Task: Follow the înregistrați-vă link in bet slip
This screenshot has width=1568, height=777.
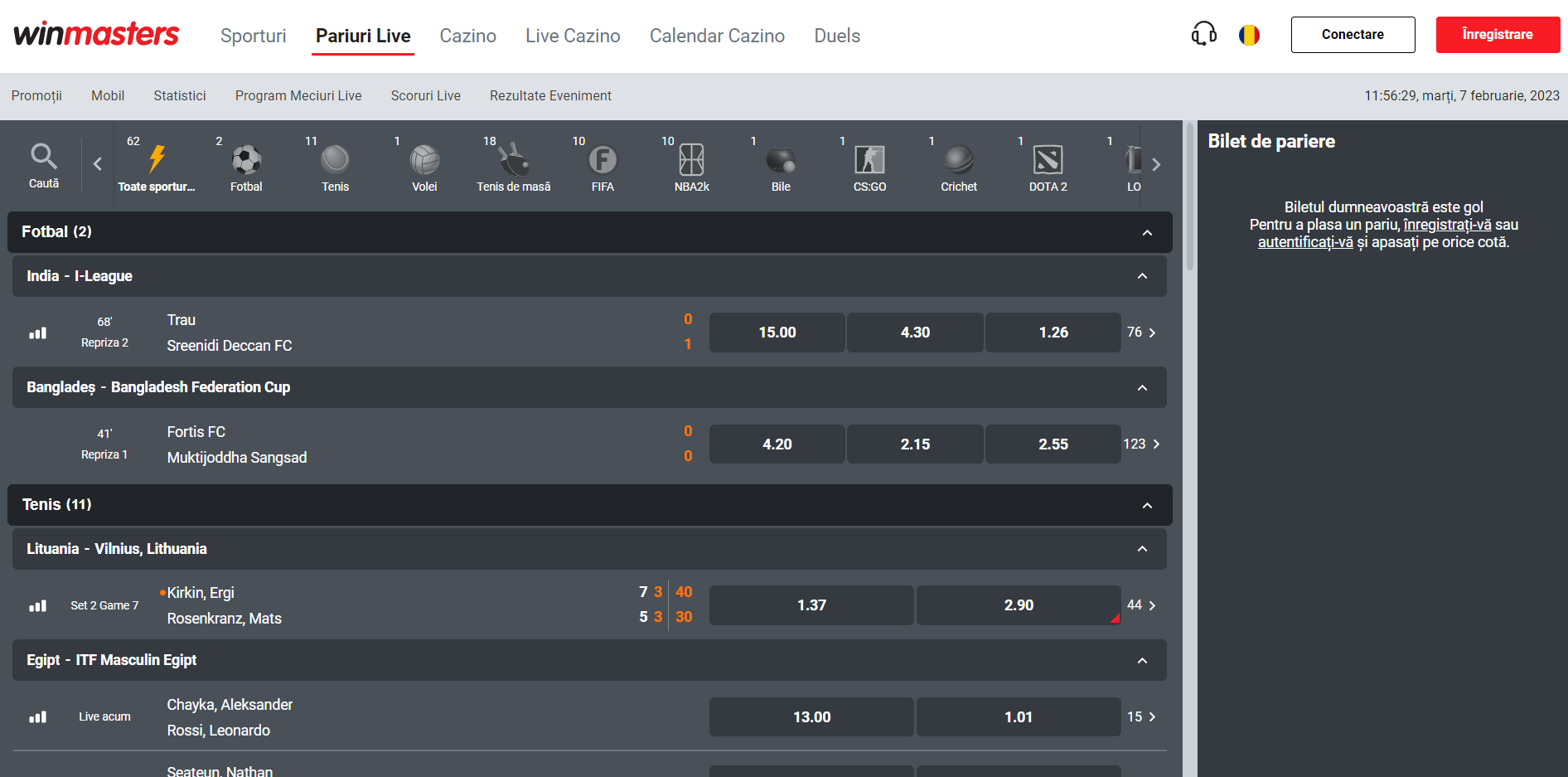Action: click(1447, 225)
